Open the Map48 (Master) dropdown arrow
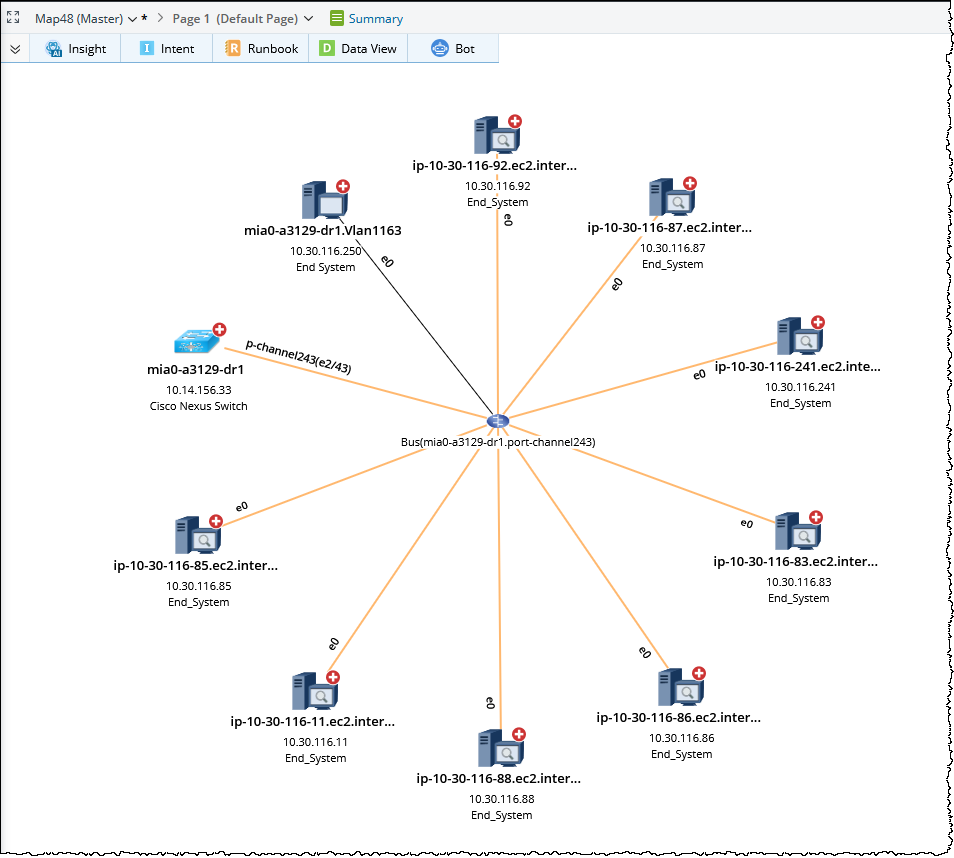 coord(132,19)
